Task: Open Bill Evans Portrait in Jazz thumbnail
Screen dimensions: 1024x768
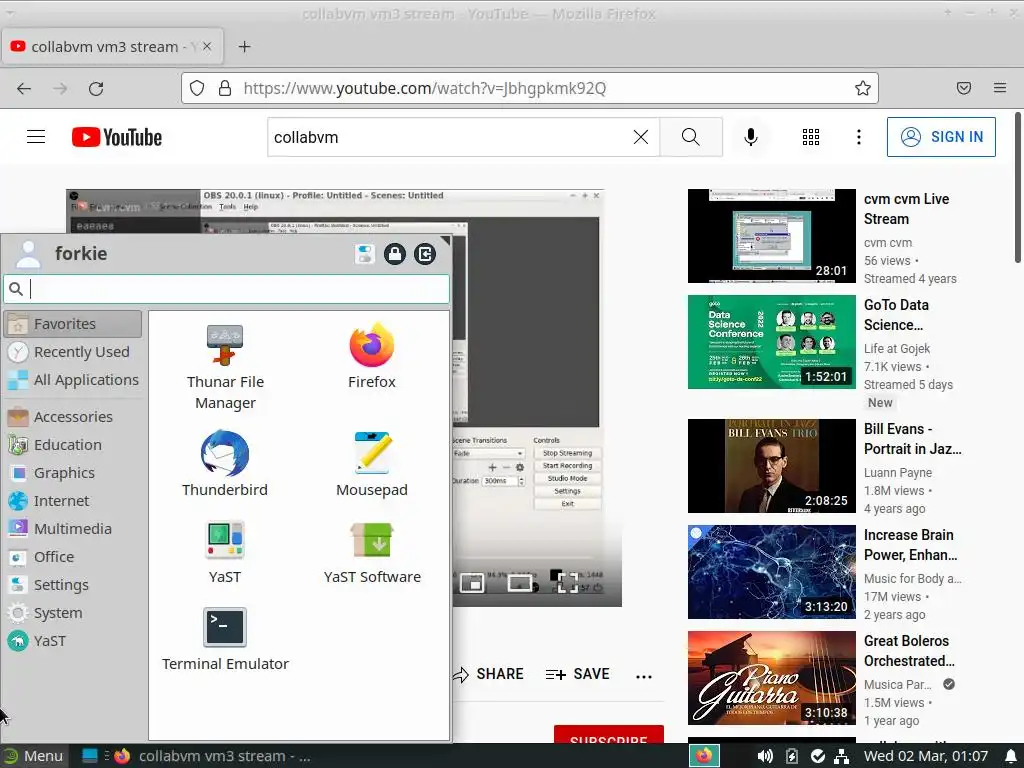Action: coord(772,466)
